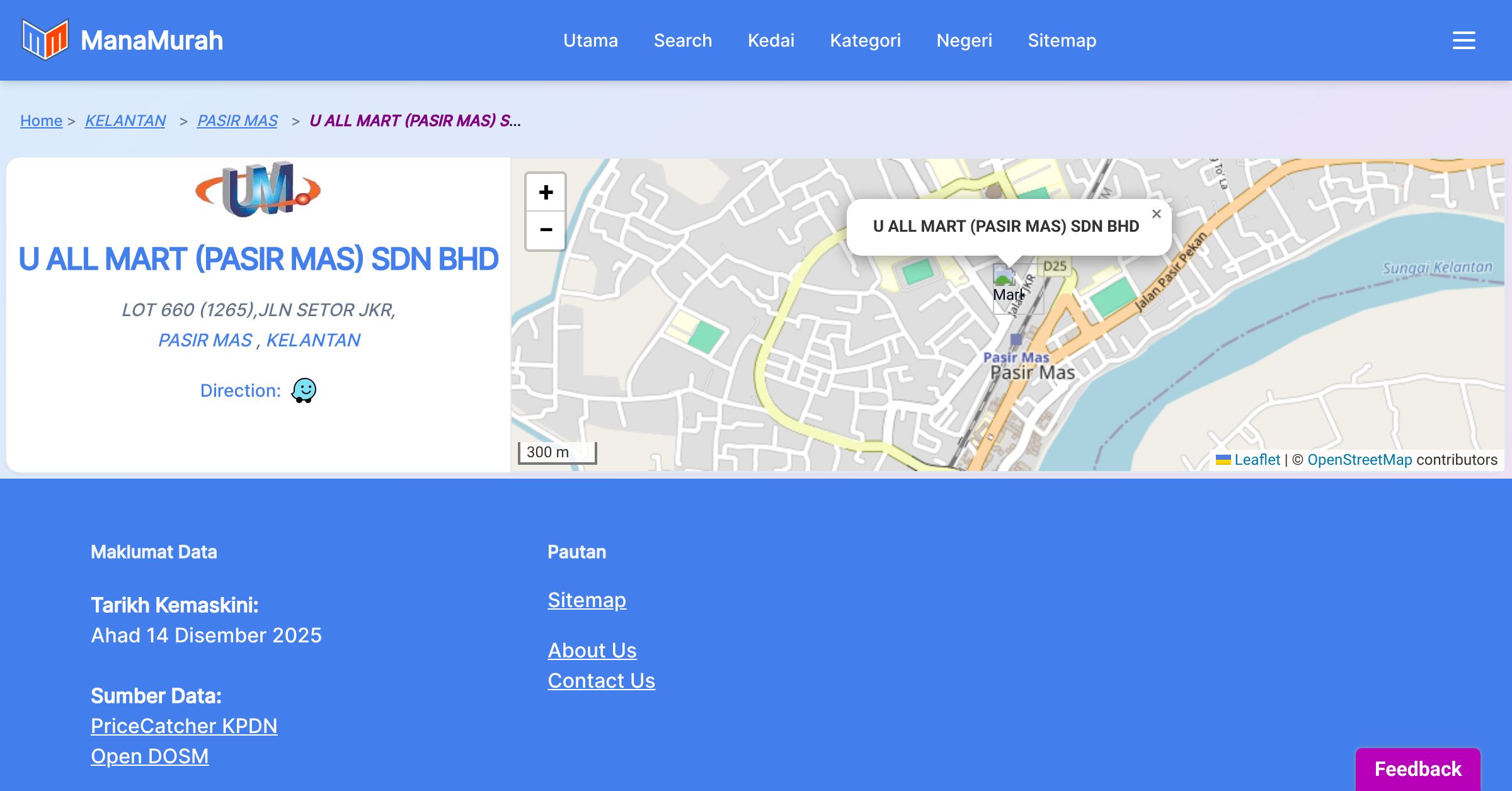The height and width of the screenshot is (791, 1512).
Task: Open Negeri navigation item
Action: coord(964,40)
